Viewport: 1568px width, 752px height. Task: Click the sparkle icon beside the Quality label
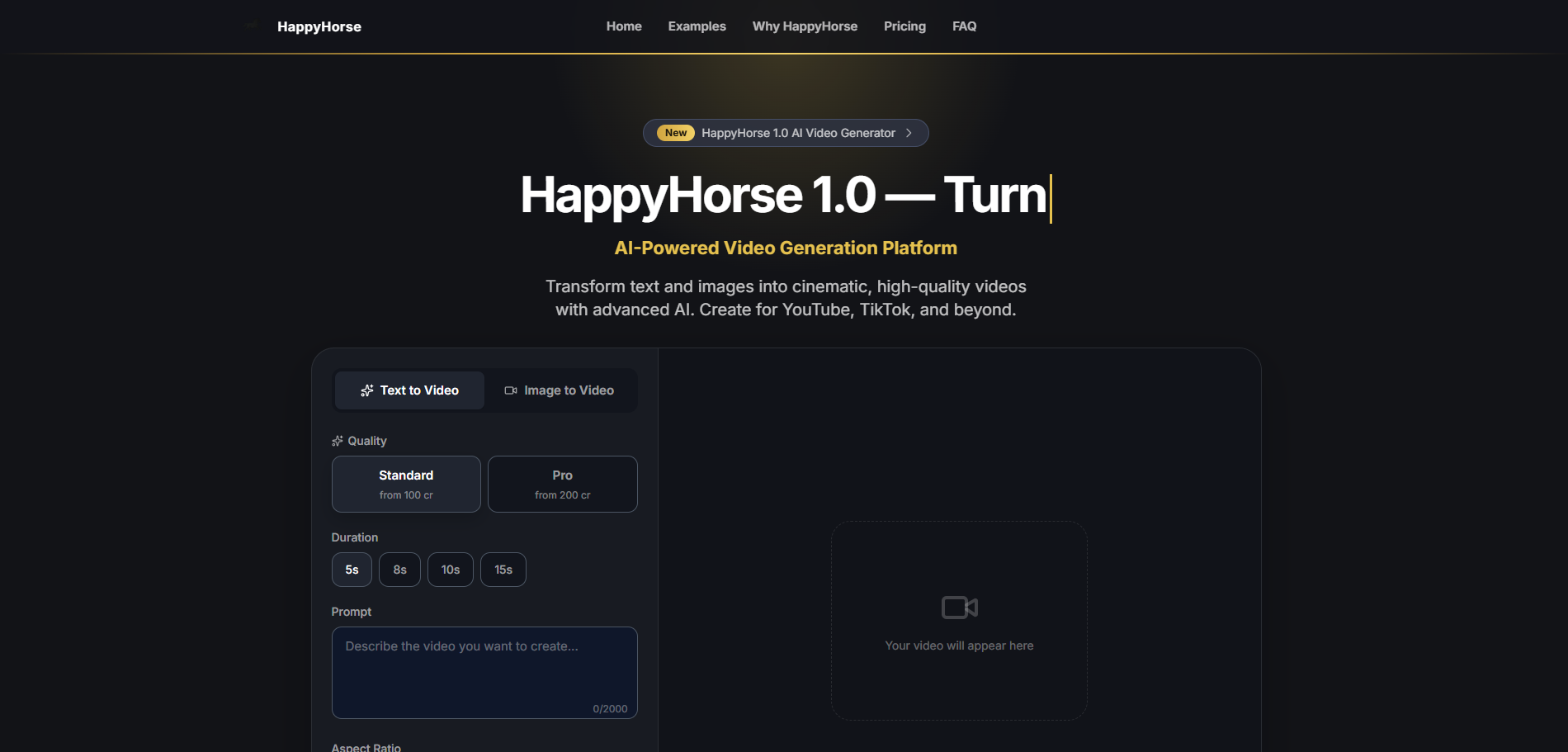click(x=337, y=440)
